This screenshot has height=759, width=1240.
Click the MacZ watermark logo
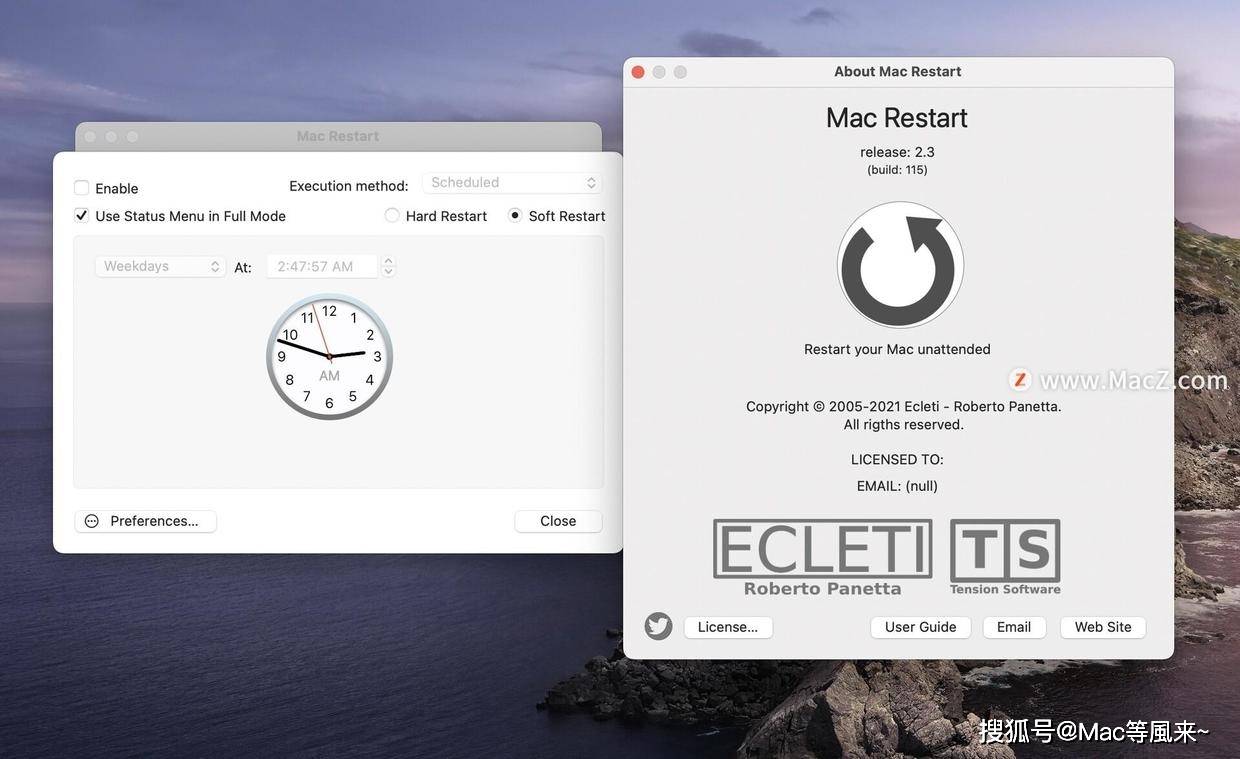point(1019,380)
